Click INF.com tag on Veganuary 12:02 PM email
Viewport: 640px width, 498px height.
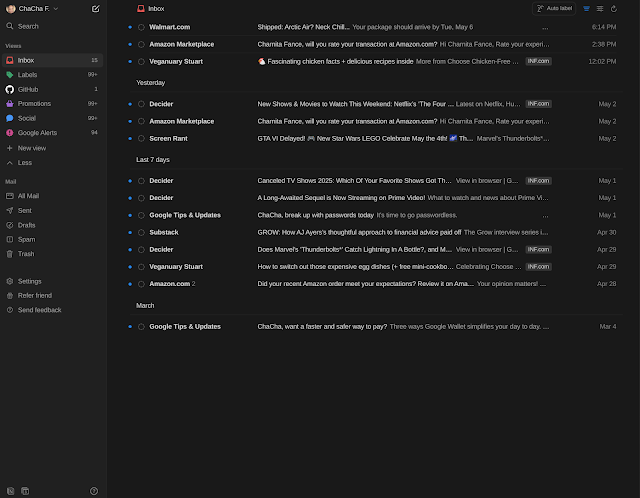(538, 61)
